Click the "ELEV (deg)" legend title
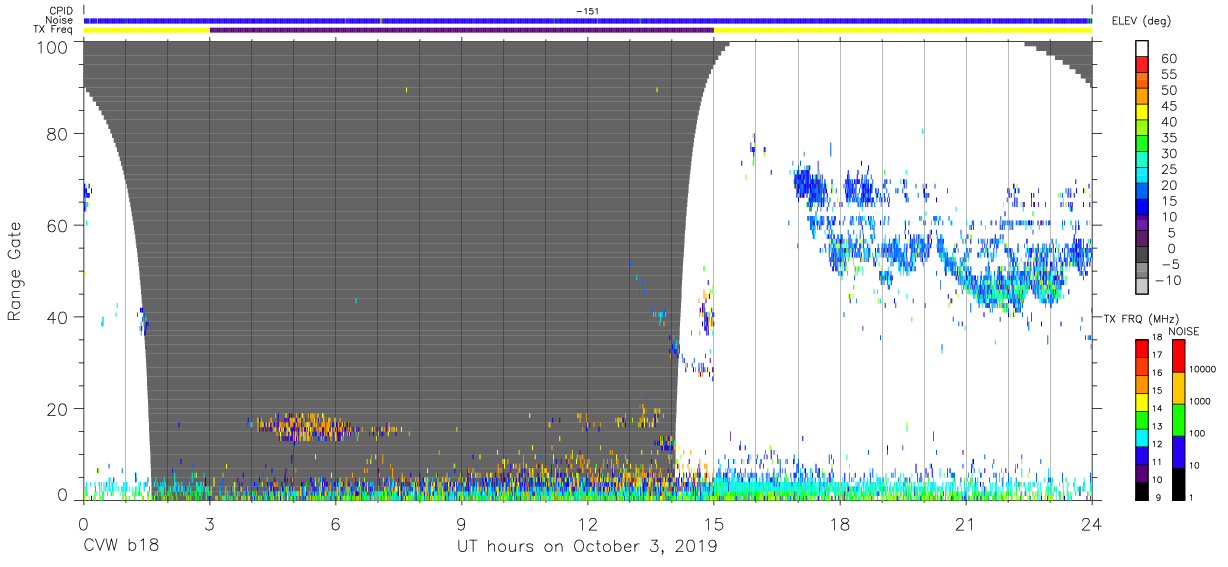The height and width of the screenshot is (567, 1228). 1141,20
